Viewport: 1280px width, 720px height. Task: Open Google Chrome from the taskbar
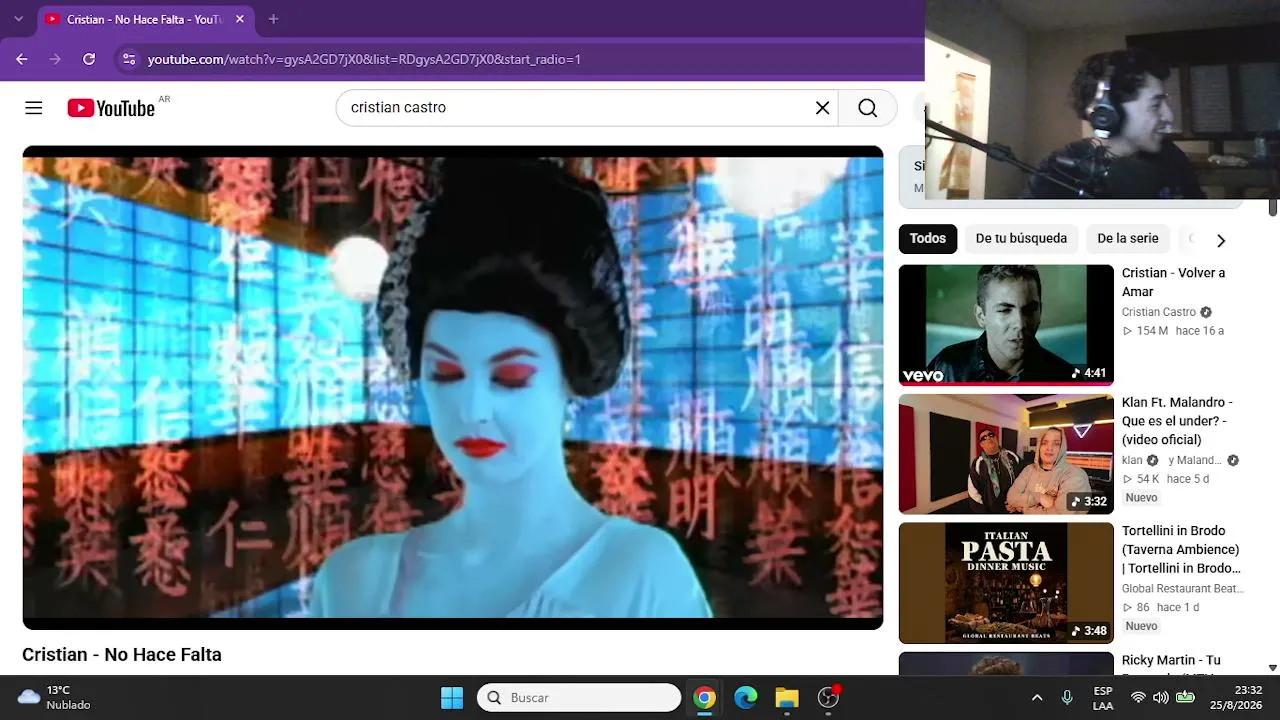coord(705,698)
